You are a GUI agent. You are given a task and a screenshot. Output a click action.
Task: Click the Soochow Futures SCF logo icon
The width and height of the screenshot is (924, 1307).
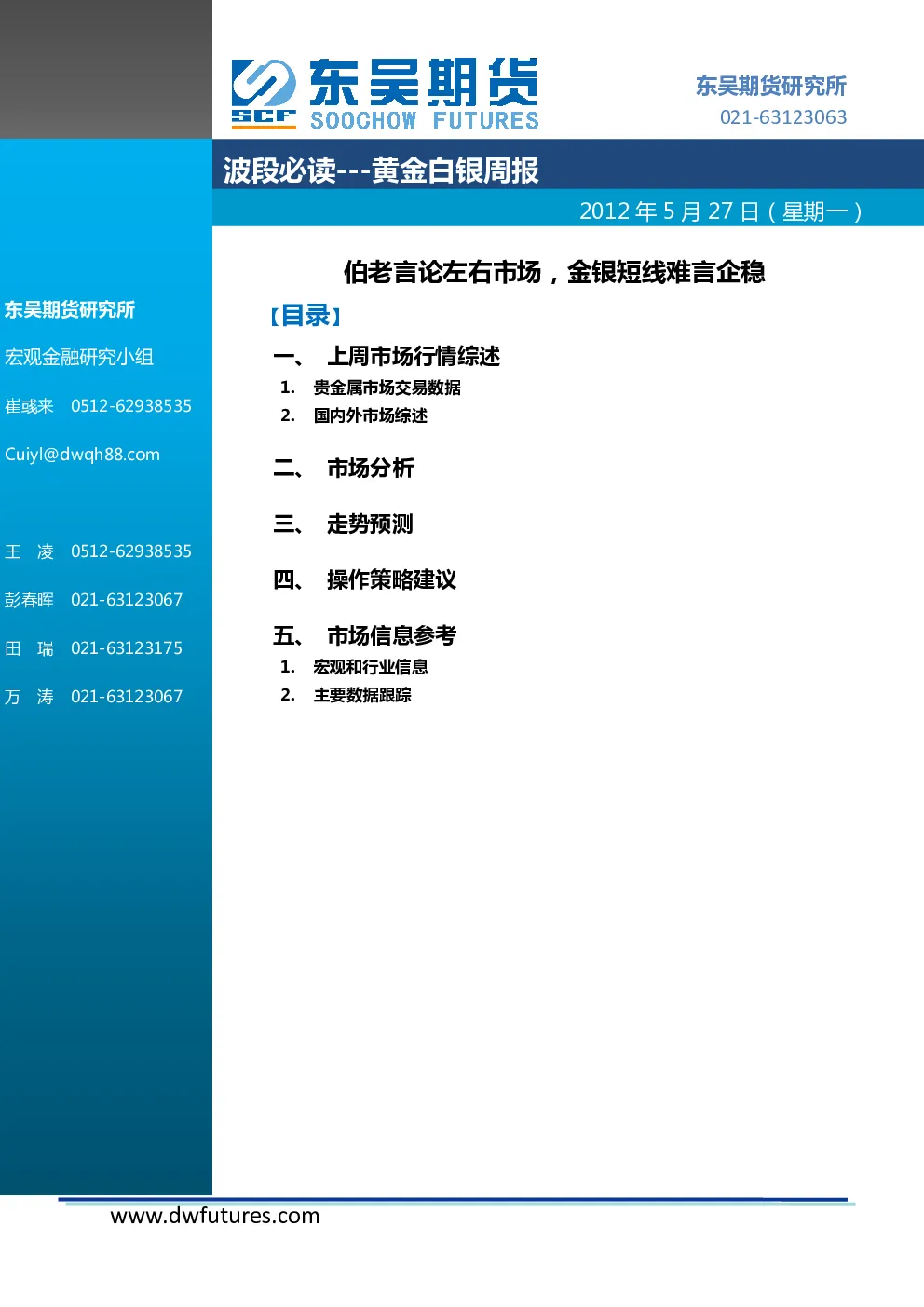coord(264,93)
